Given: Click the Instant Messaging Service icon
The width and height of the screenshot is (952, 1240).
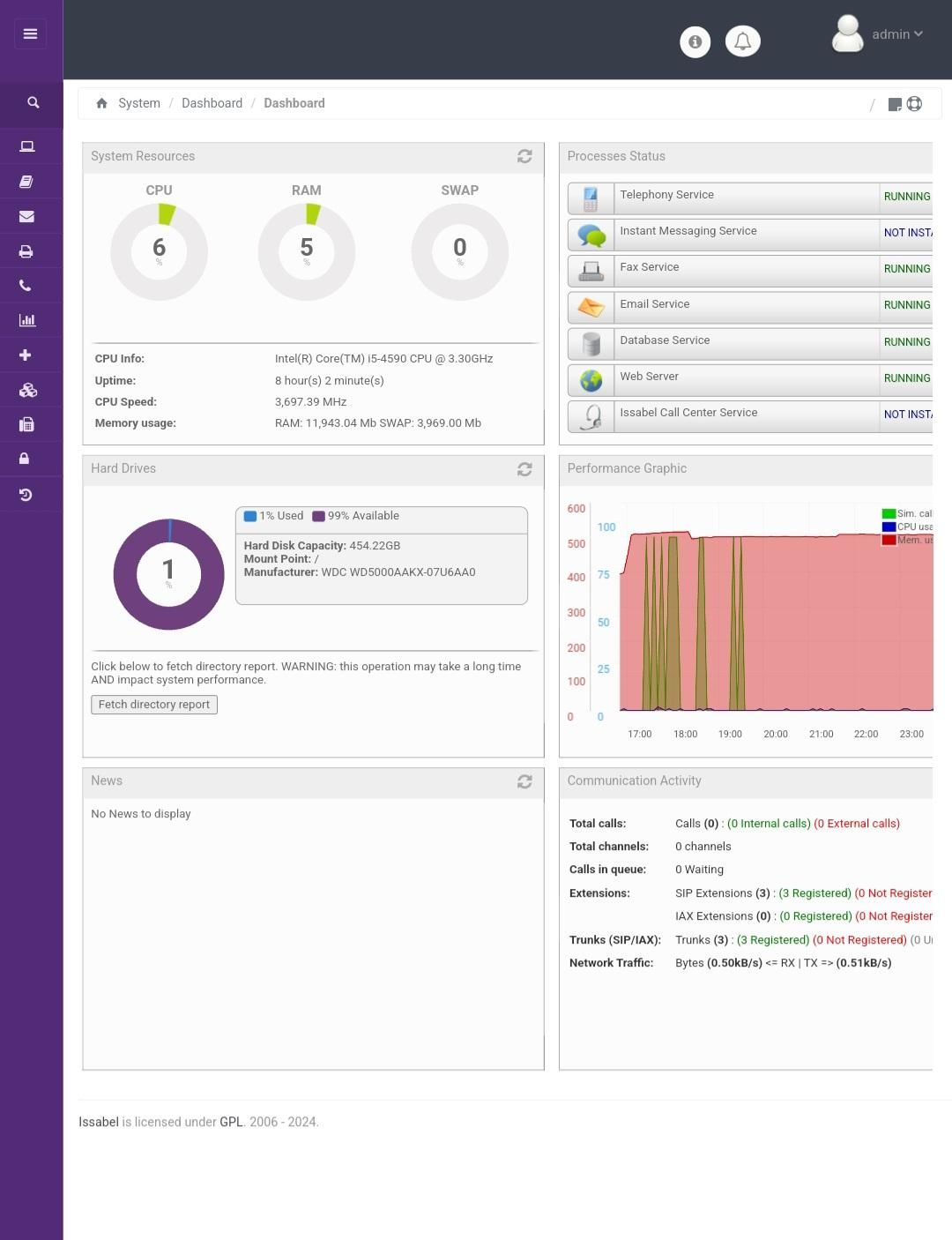Looking at the screenshot, I should (591, 235).
